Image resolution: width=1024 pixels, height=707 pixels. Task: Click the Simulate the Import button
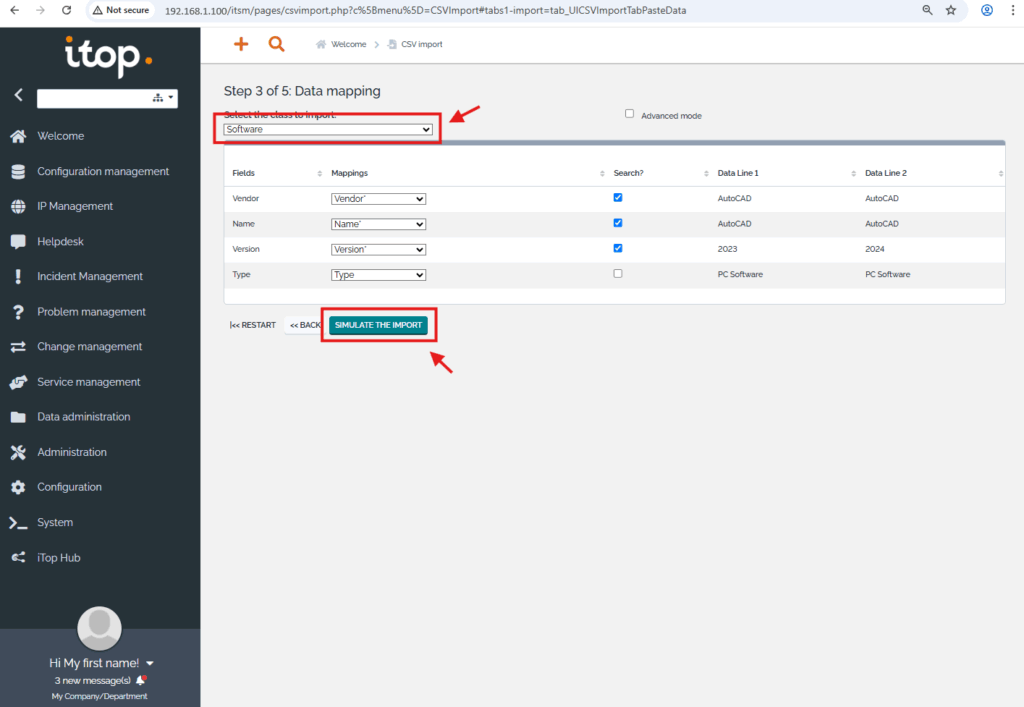pyautogui.click(x=378, y=325)
